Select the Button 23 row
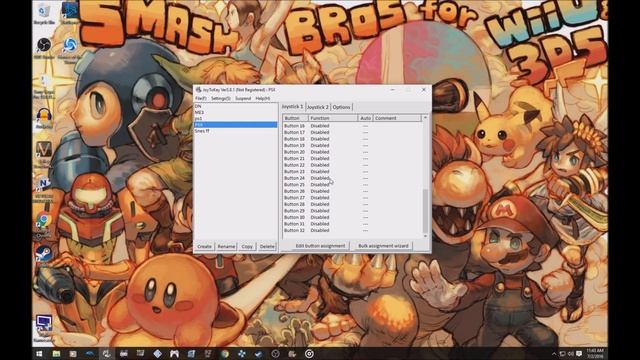The width and height of the screenshot is (640, 360). 352,171
